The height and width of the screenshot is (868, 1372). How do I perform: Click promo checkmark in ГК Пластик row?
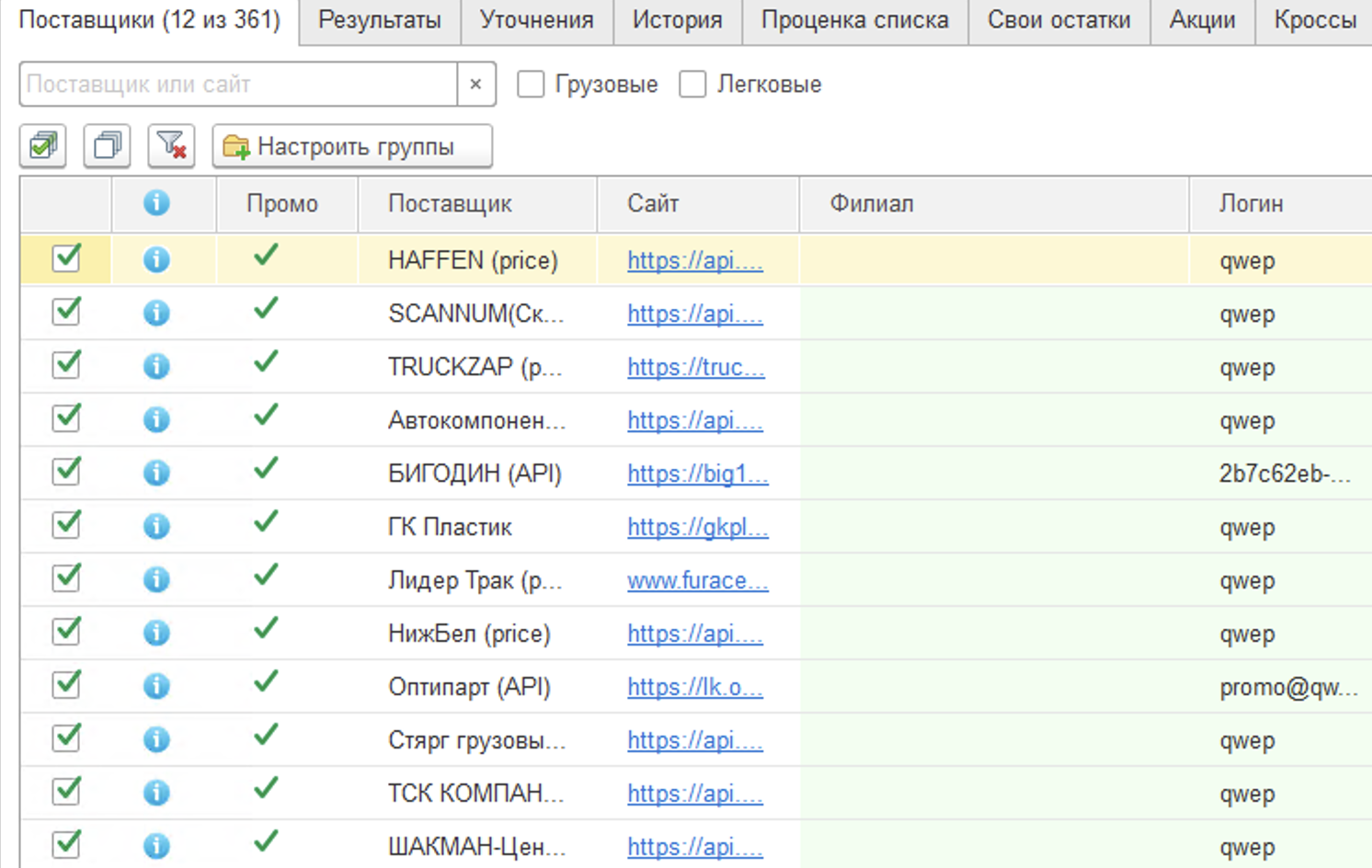tap(266, 522)
